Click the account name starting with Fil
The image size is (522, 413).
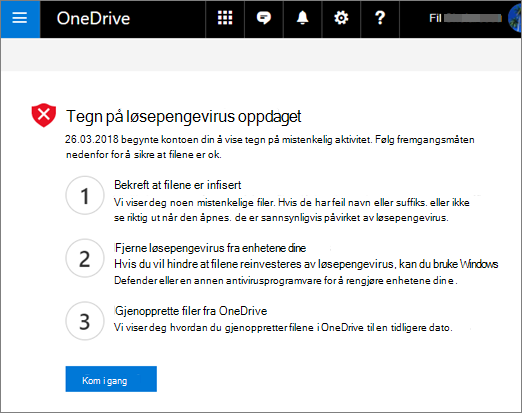(465, 18)
